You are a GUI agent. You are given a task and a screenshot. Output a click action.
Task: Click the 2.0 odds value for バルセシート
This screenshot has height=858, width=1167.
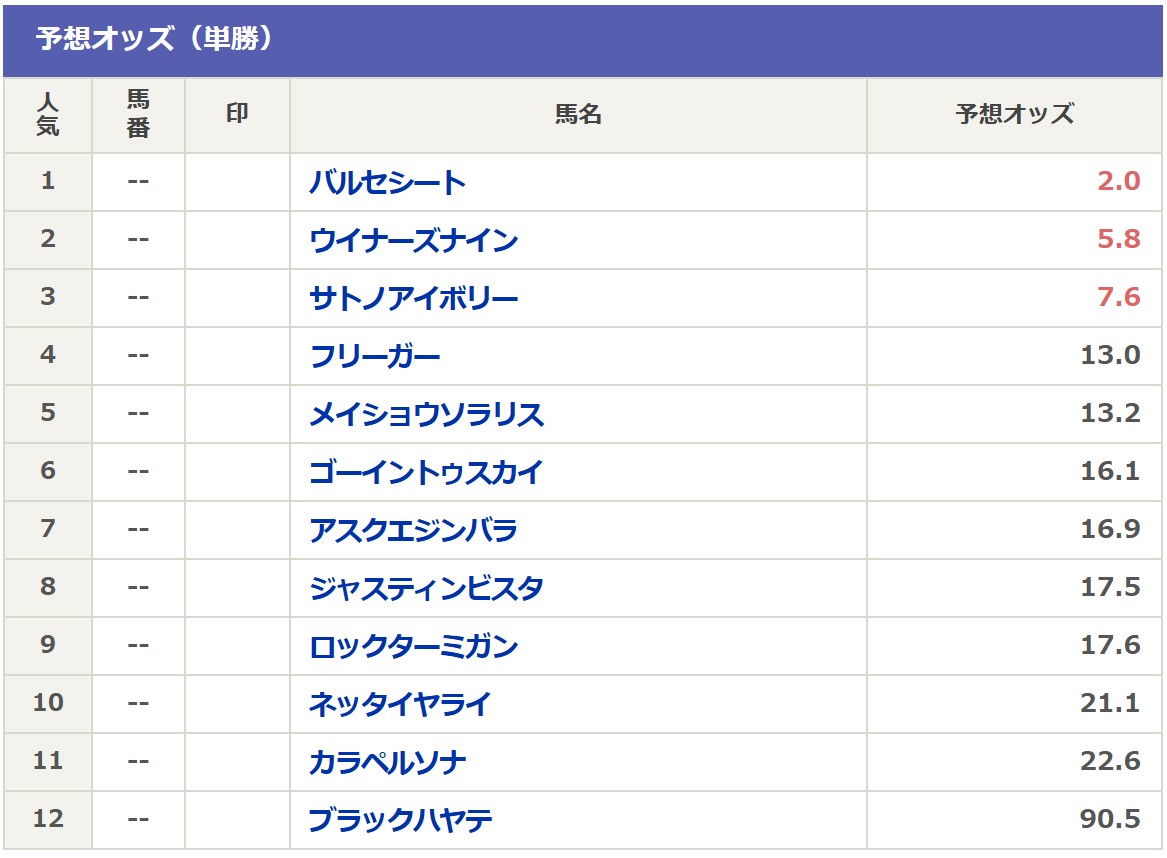tap(1118, 182)
